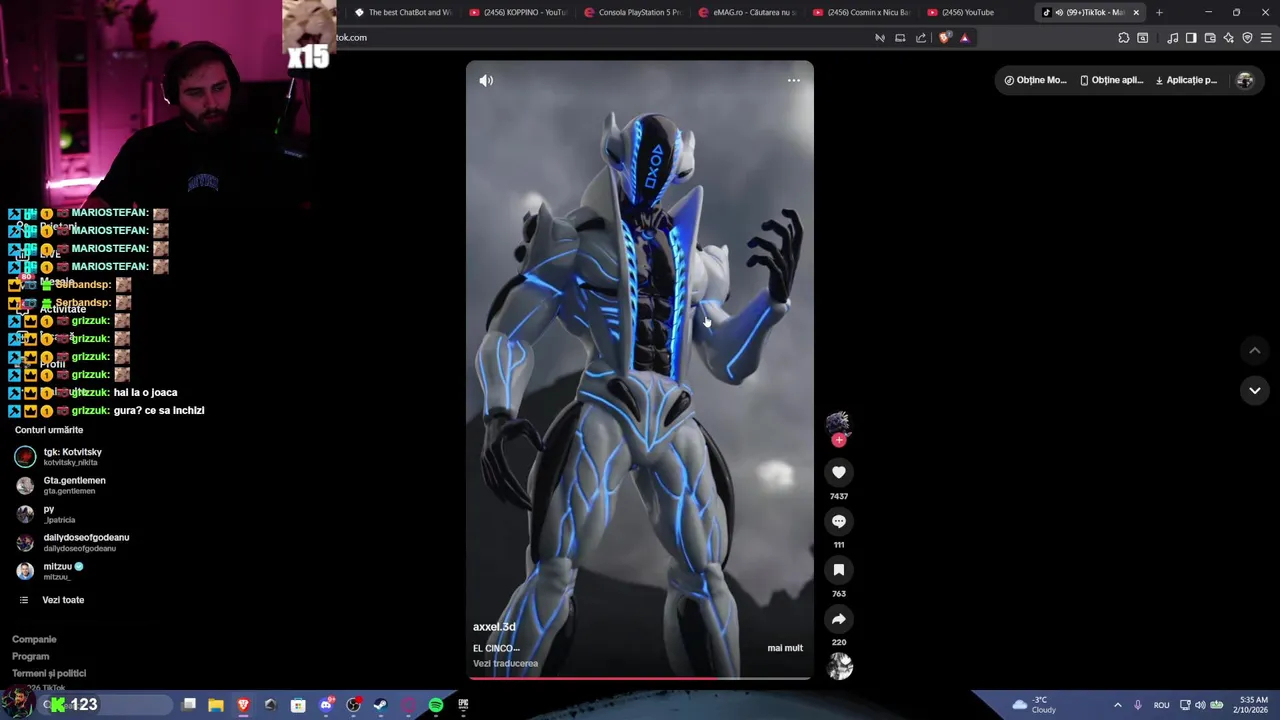
Task: Switch to KOPPINO YouTube tab
Action: (518, 12)
